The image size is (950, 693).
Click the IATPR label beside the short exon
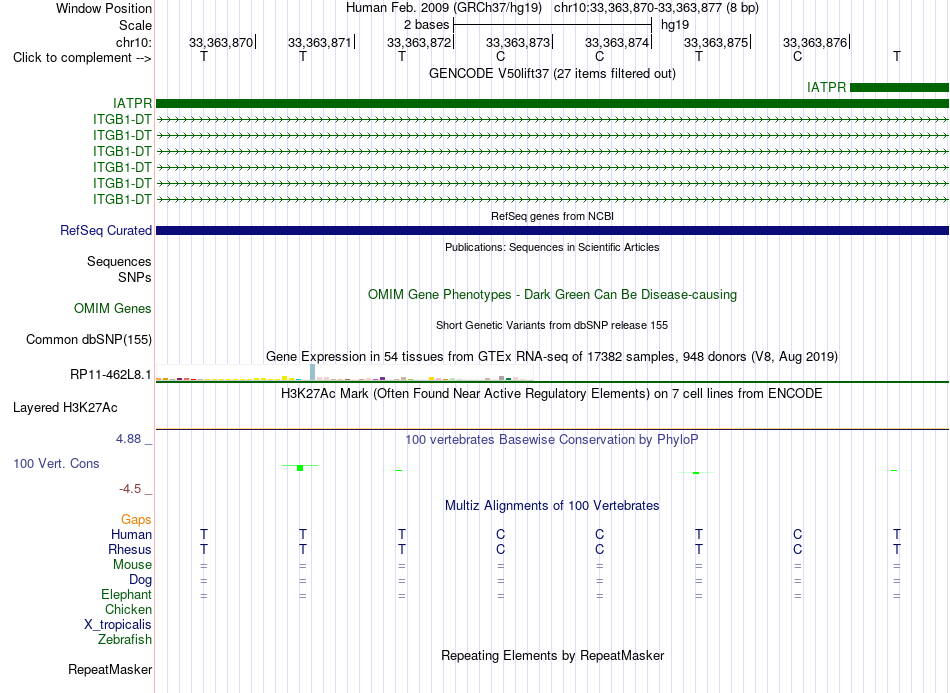click(x=826, y=87)
